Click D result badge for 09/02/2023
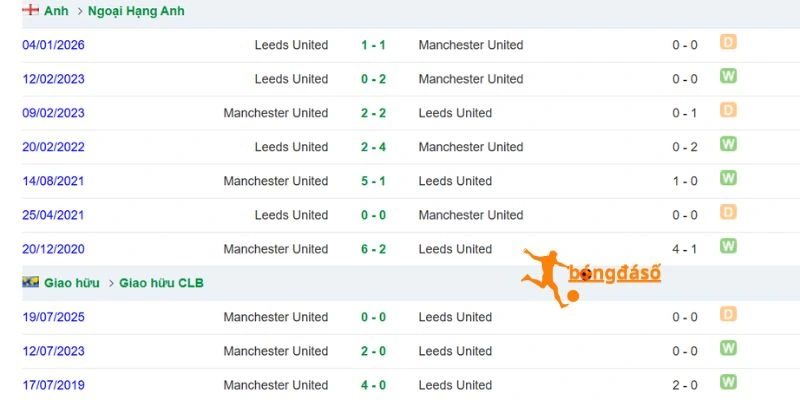 pos(728,110)
